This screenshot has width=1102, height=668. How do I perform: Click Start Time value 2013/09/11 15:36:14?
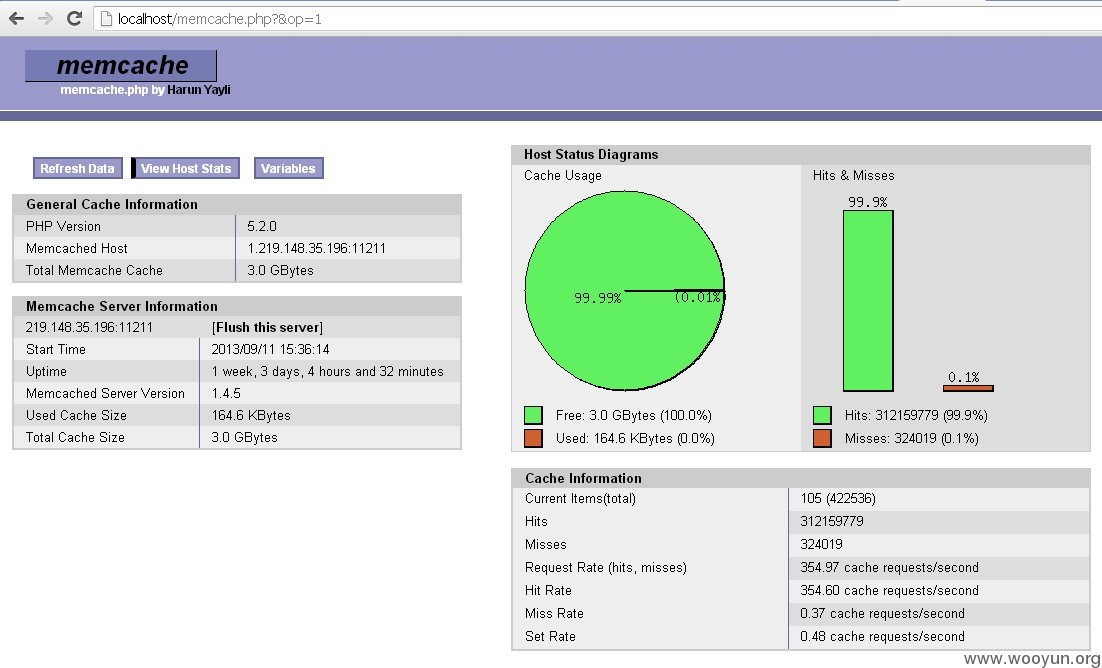271,349
